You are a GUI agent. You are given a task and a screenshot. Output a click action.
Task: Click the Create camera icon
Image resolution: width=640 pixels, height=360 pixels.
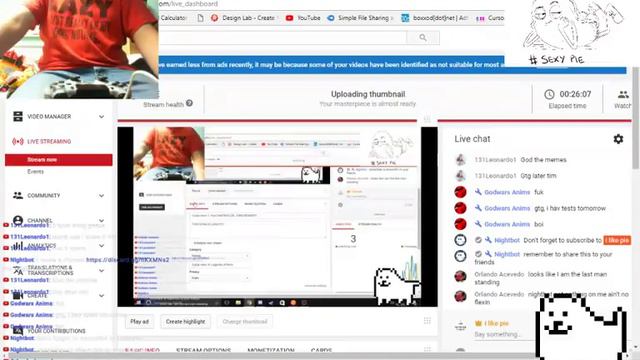click(18, 295)
